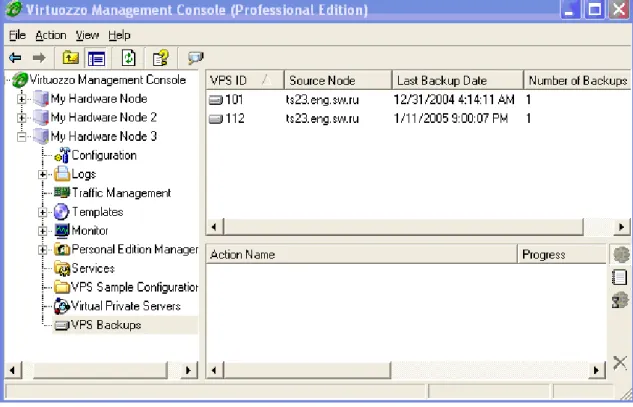The height and width of the screenshot is (407, 633).
Task: Expand the Templates tree node
Action: point(43,212)
